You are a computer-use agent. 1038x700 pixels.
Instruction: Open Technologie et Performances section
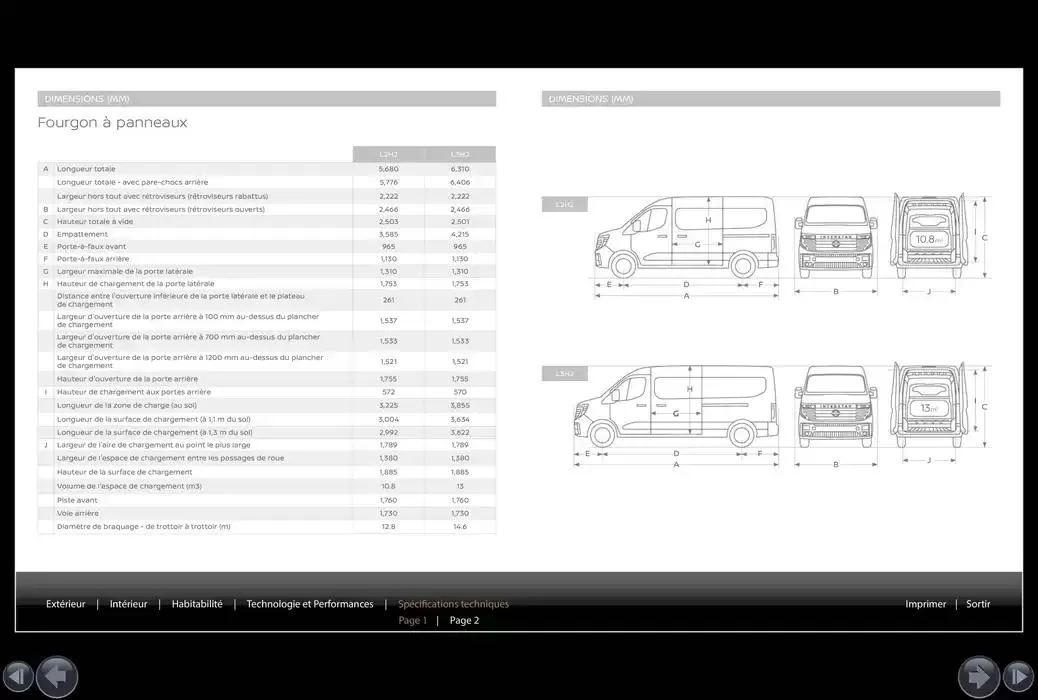pos(310,604)
